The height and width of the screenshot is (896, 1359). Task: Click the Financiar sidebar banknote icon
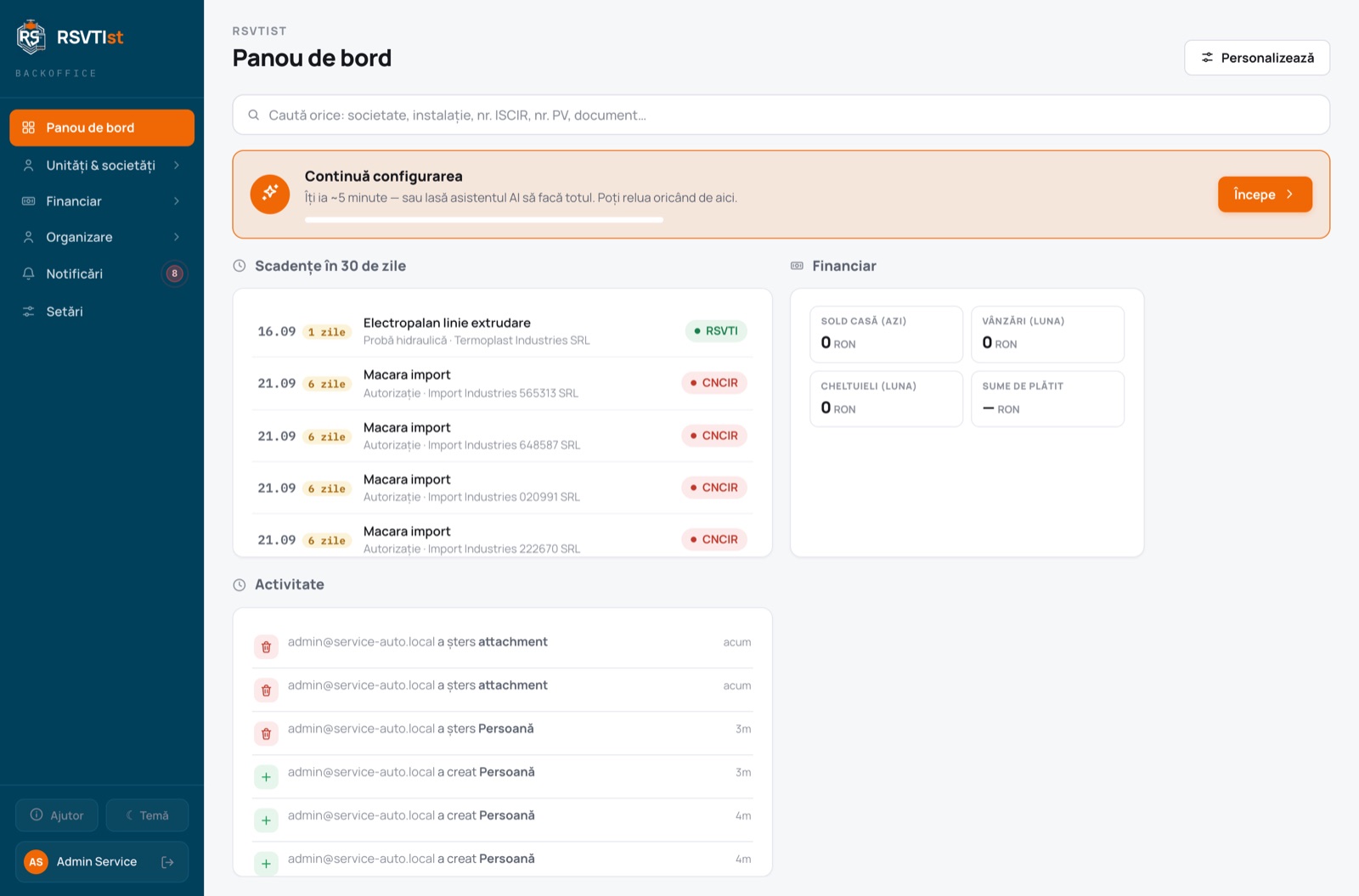click(x=29, y=201)
